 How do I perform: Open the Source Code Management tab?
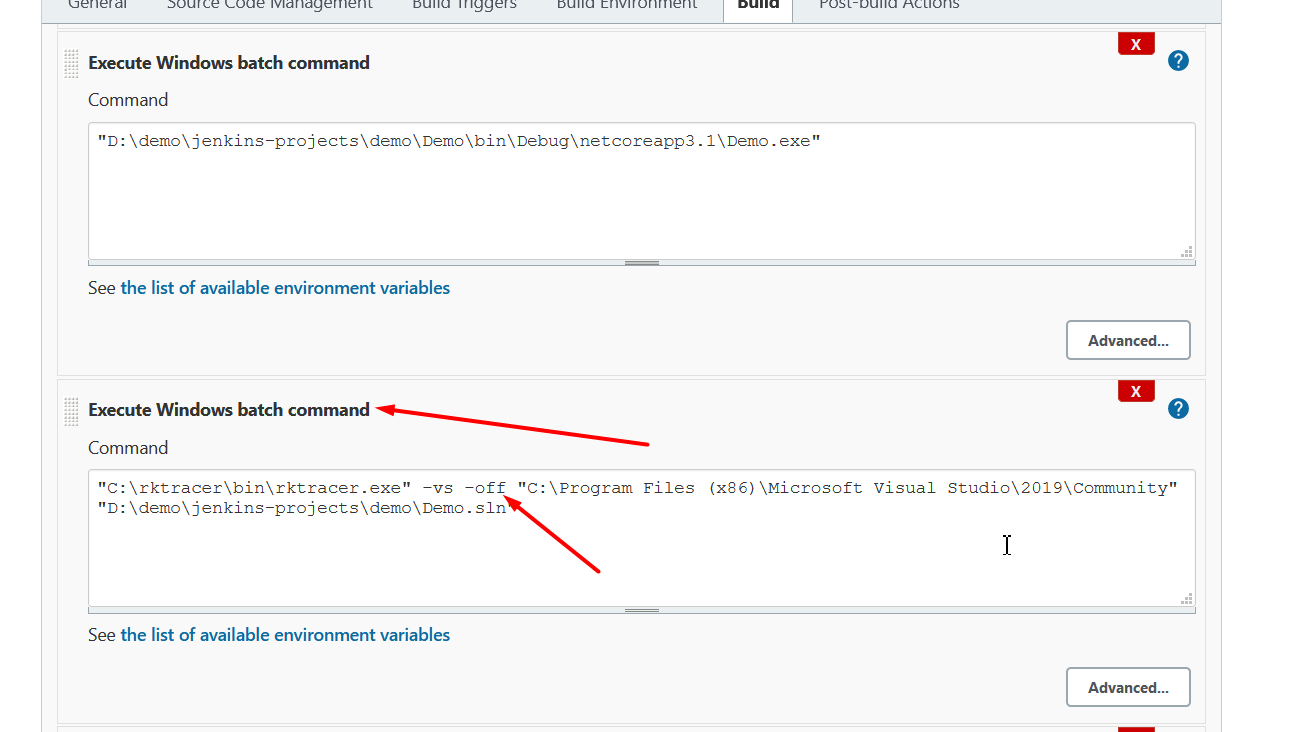(x=268, y=5)
